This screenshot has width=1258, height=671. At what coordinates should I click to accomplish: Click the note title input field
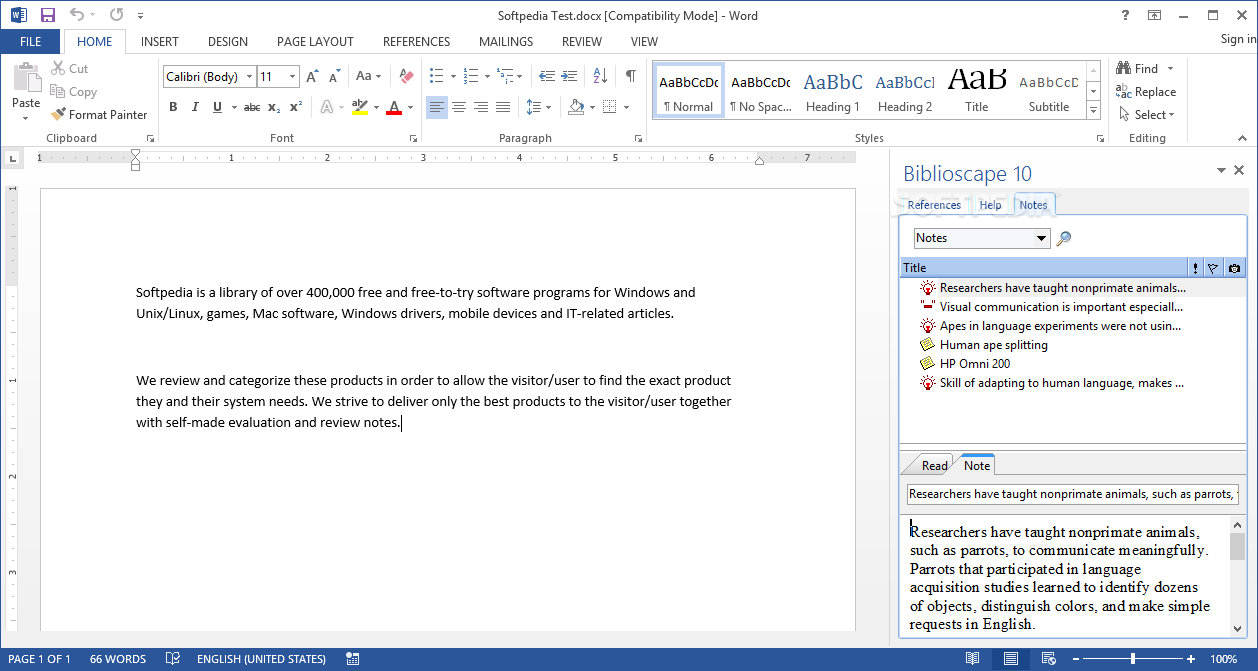click(1073, 494)
